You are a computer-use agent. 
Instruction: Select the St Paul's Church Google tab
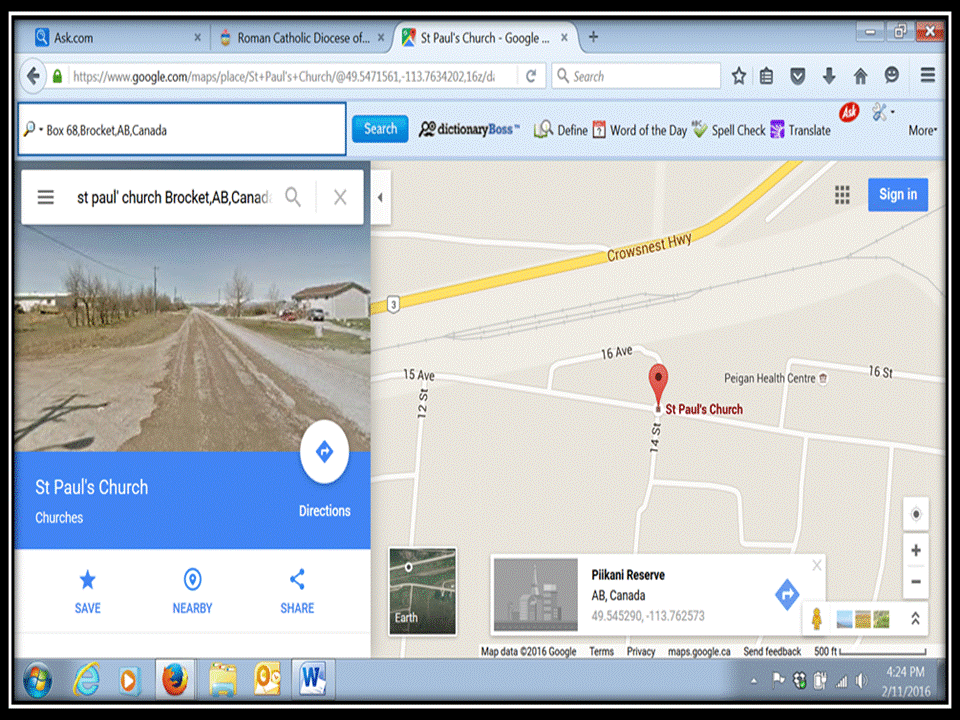(x=484, y=38)
